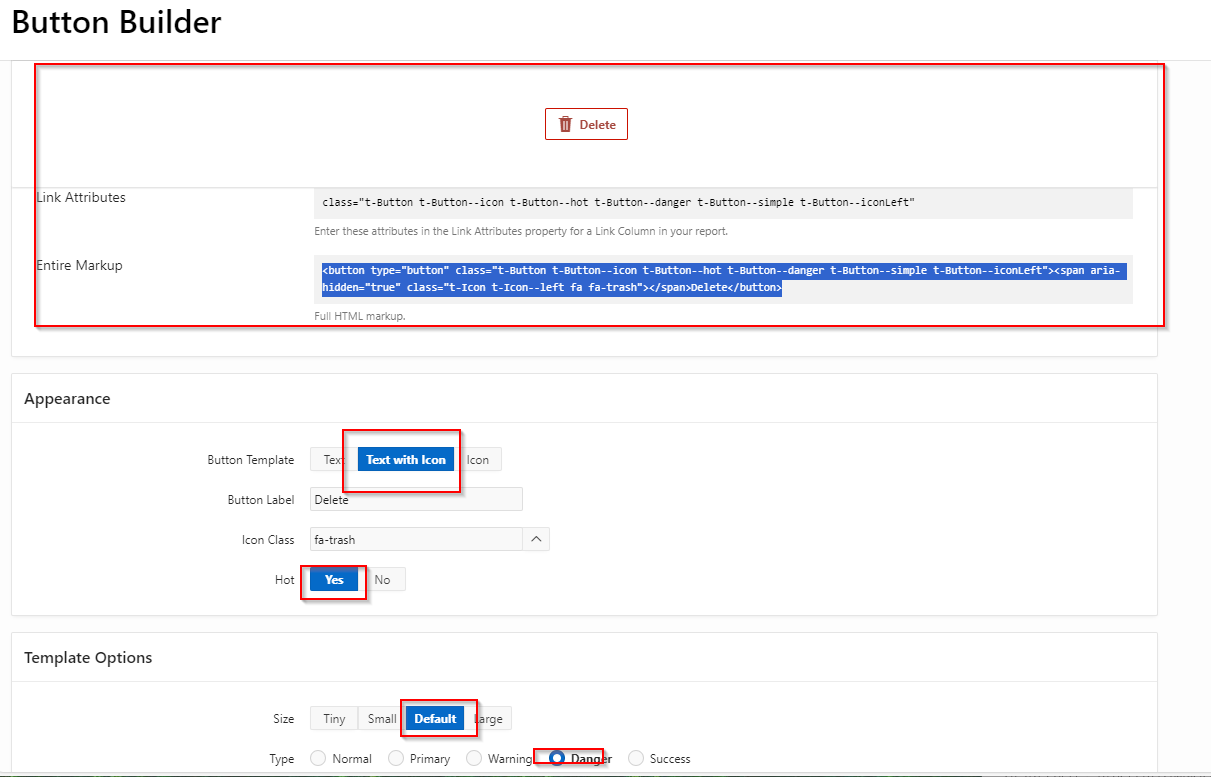
Task: Focus the Button Label input field
Action: (x=416, y=499)
